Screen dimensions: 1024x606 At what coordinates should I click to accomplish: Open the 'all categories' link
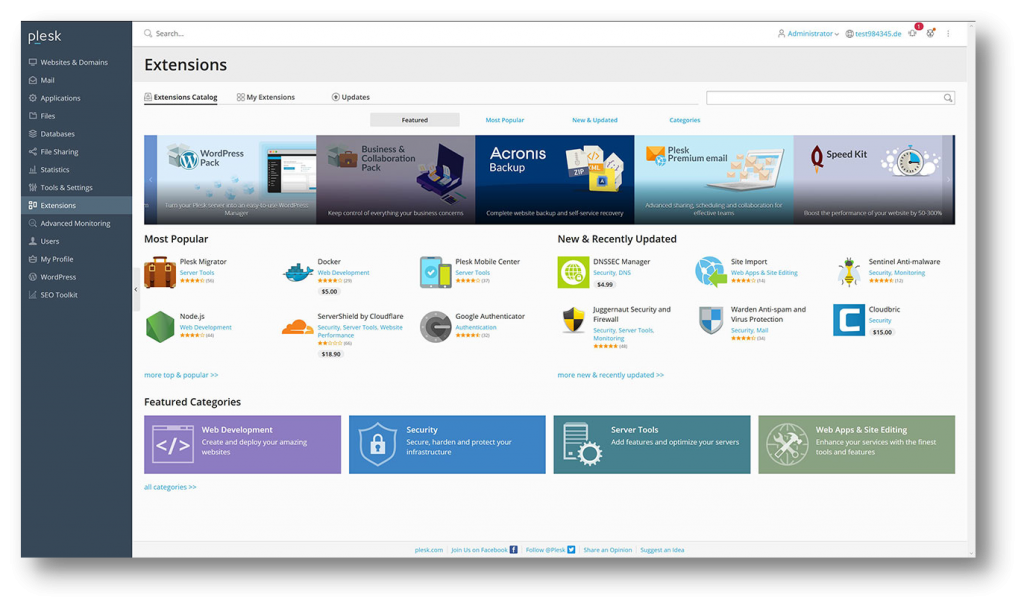point(170,487)
